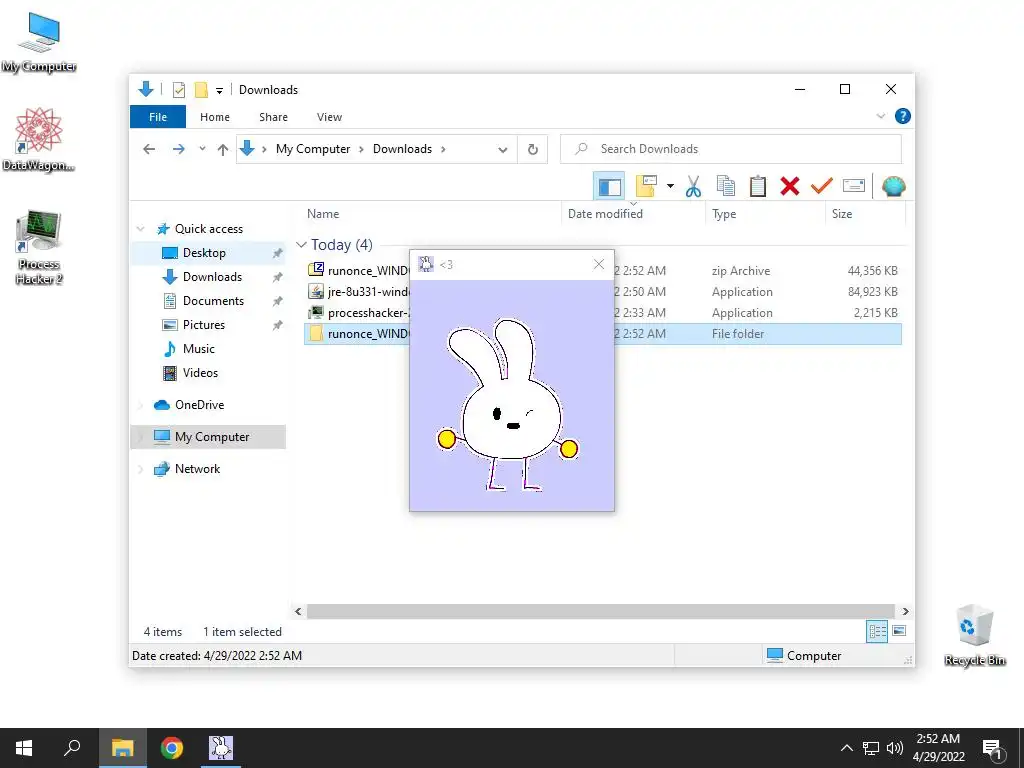Open taskbar search magnifier

coord(72,748)
